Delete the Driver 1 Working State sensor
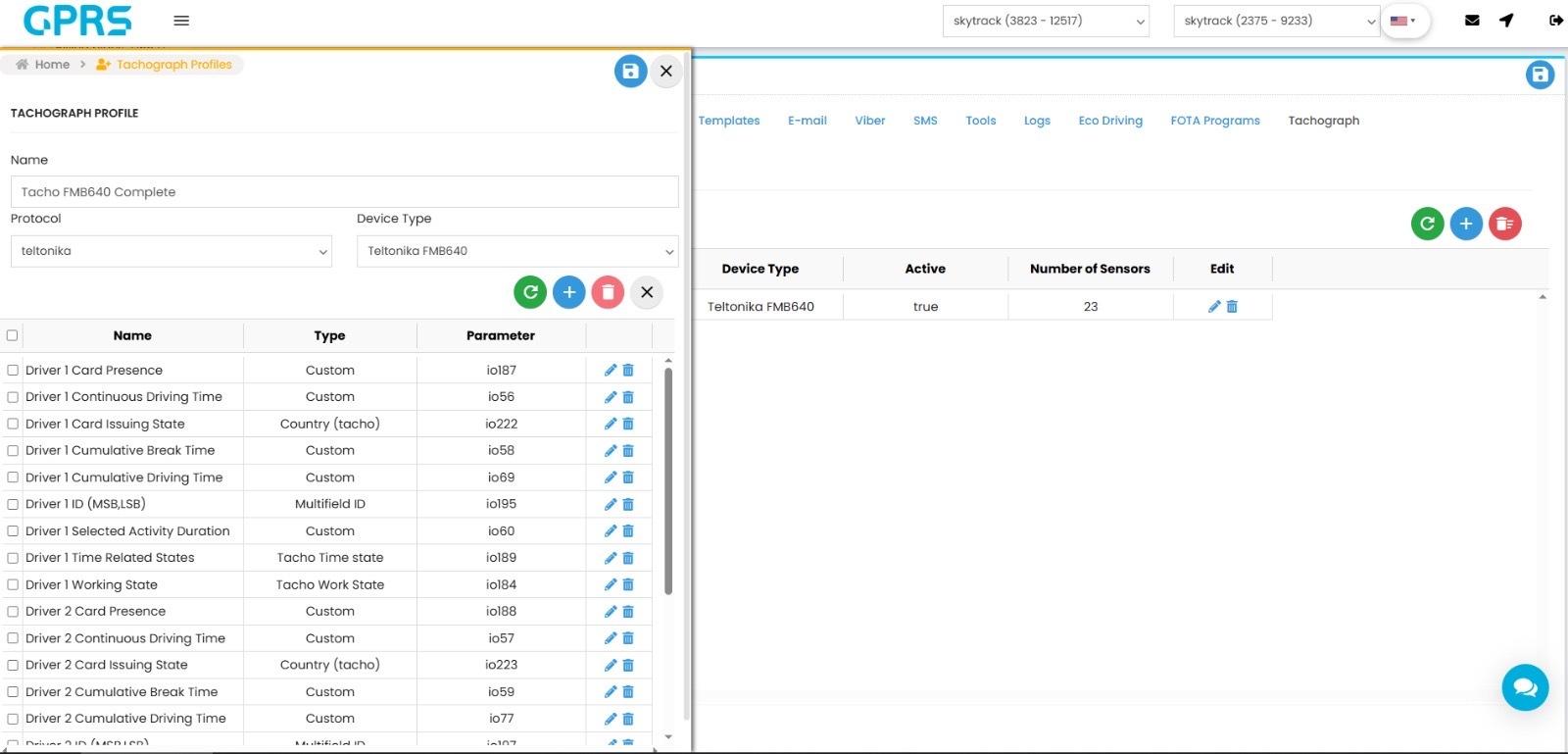 point(628,584)
